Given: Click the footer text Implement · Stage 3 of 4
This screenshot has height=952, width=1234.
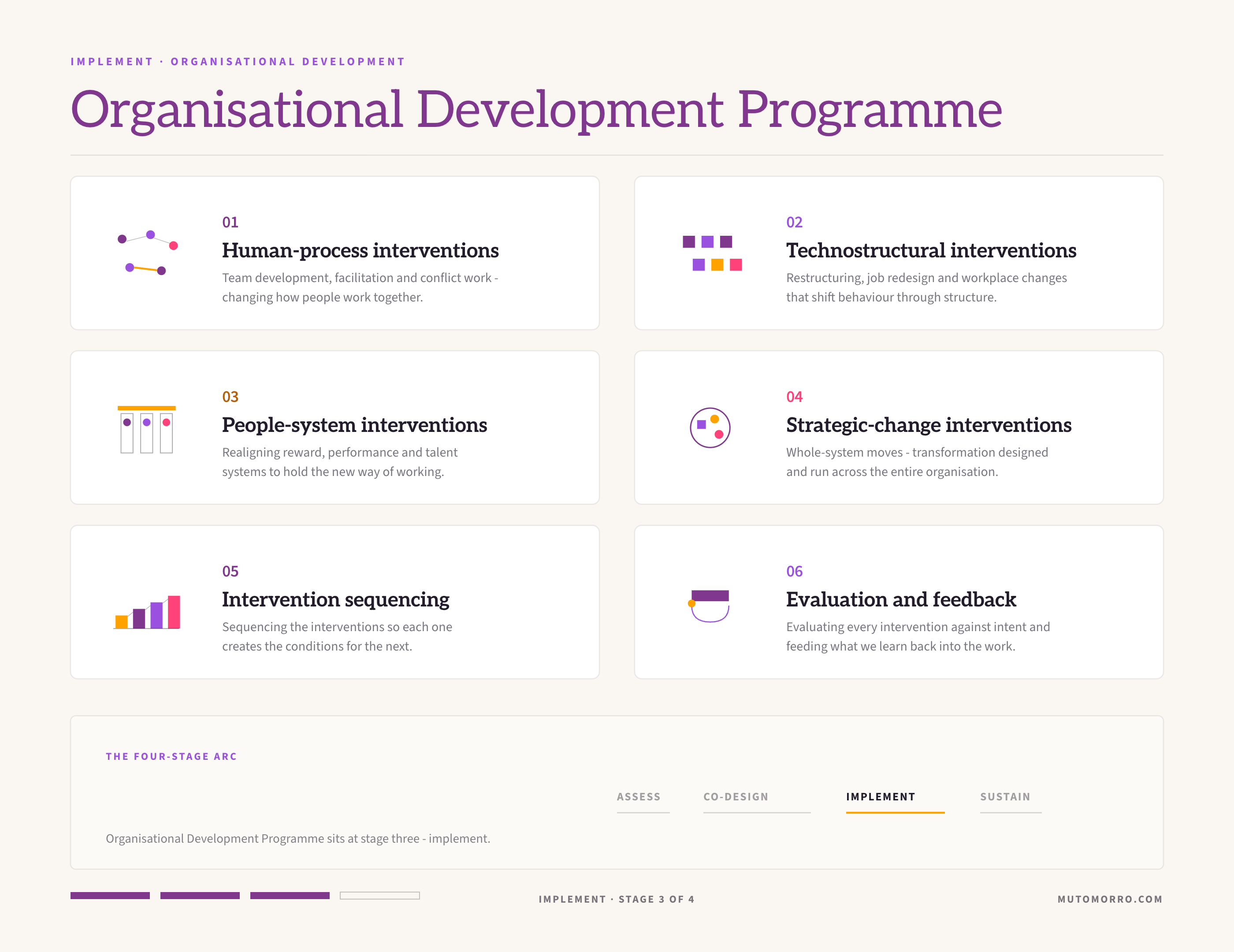Looking at the screenshot, I should tap(617, 899).
